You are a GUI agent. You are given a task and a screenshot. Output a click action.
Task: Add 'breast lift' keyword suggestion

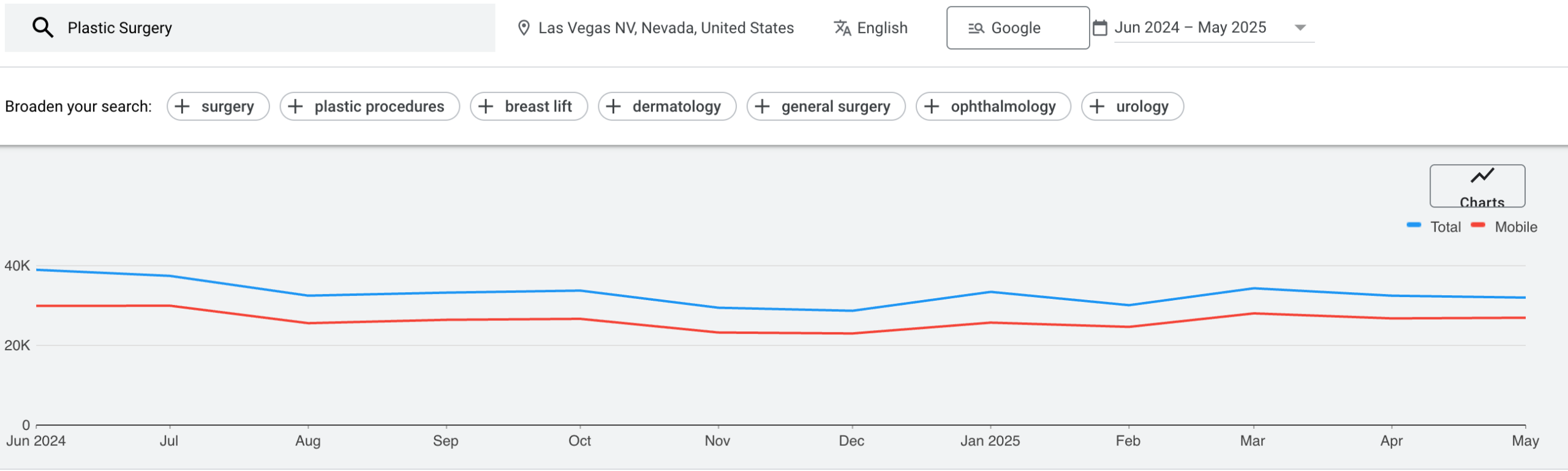529,107
